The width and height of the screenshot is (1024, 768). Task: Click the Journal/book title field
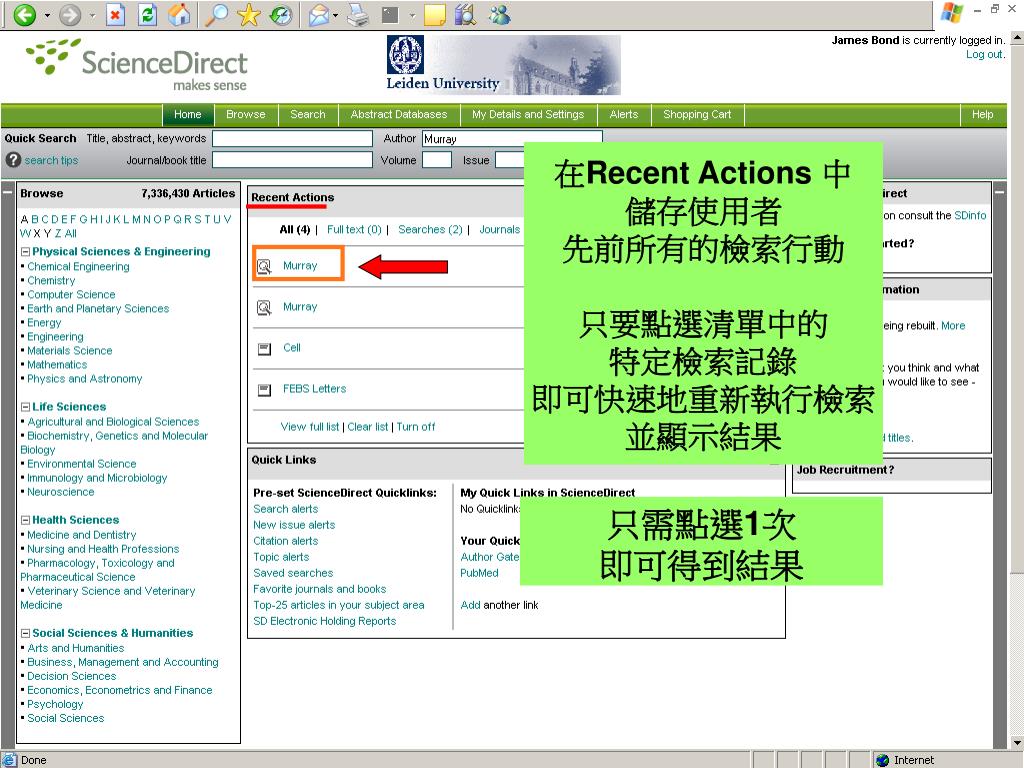pos(292,160)
